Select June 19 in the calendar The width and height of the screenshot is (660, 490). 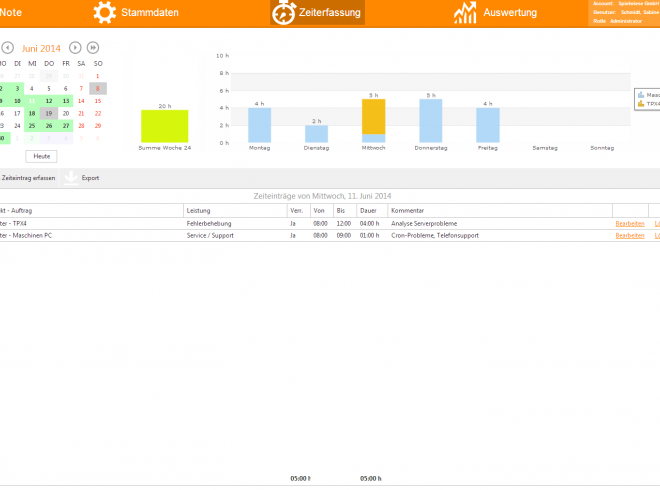click(49, 113)
